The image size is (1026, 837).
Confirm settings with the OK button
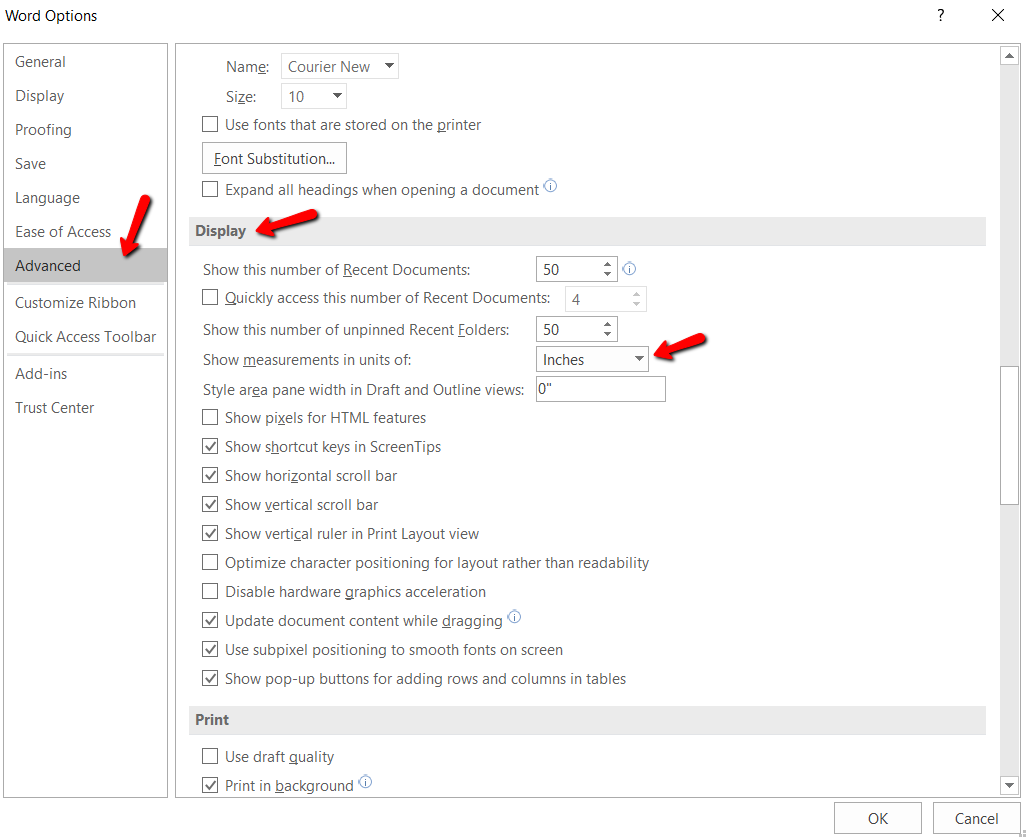point(877,819)
